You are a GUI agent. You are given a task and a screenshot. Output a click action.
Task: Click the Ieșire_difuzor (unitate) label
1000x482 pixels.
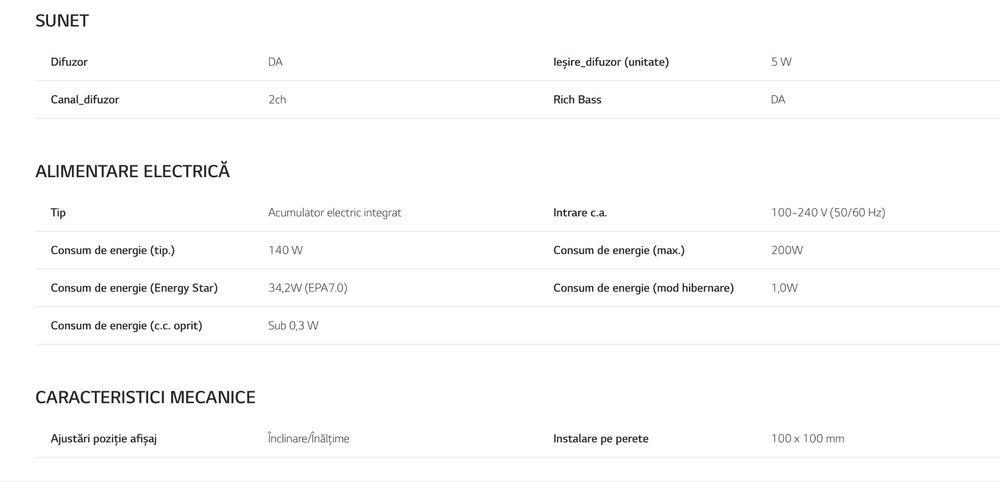(610, 62)
